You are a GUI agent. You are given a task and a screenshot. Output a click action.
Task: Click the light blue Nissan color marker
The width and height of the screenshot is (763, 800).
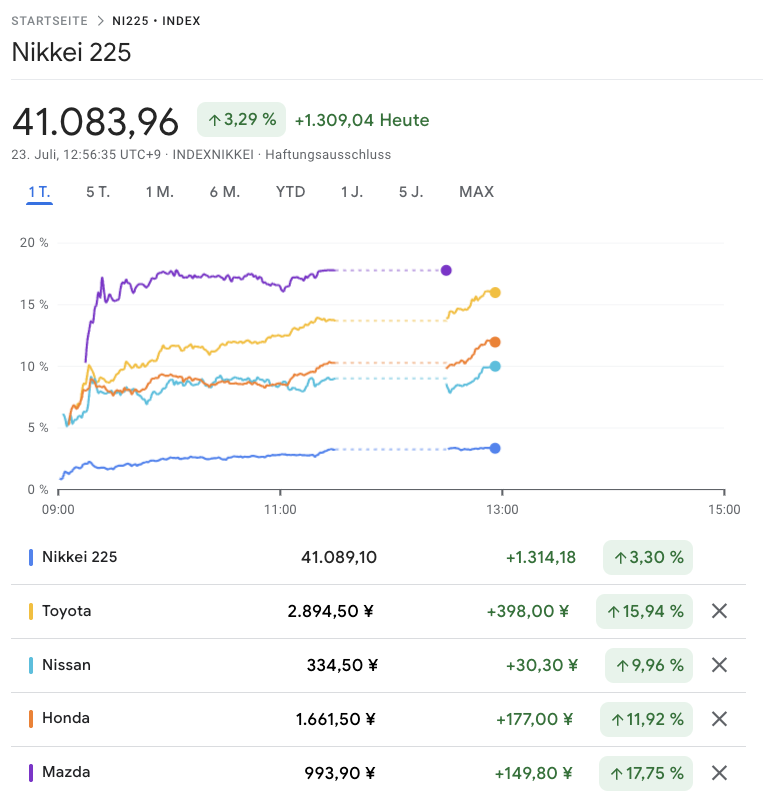[x=31, y=665]
